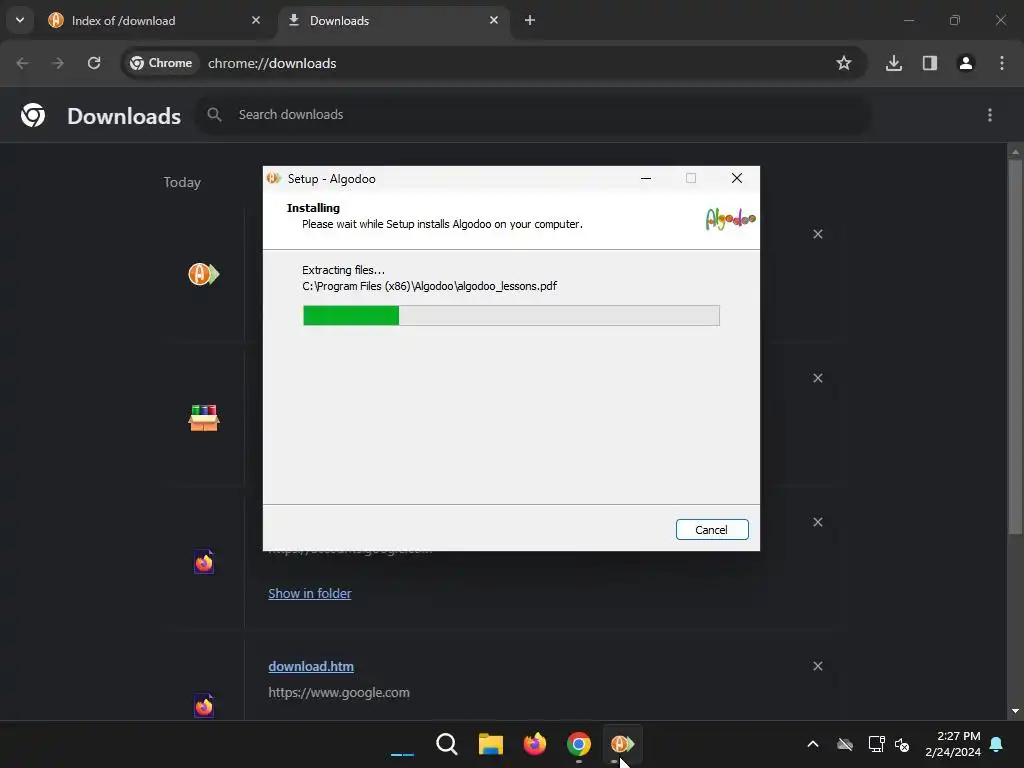
Task: Click the Algodoo installer file icon in downloads
Action: point(204,274)
